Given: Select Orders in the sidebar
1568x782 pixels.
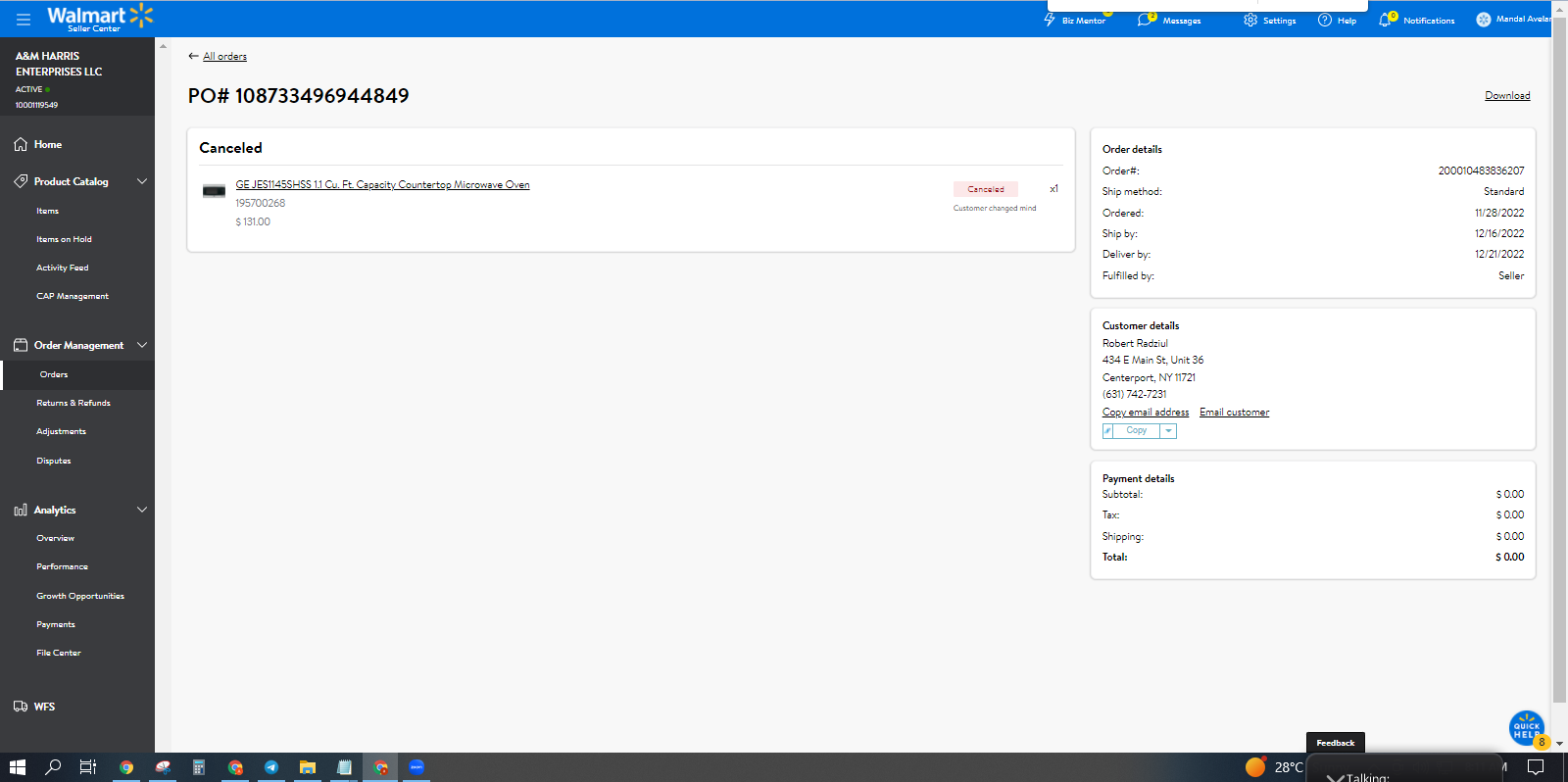Looking at the screenshot, I should click(54, 374).
